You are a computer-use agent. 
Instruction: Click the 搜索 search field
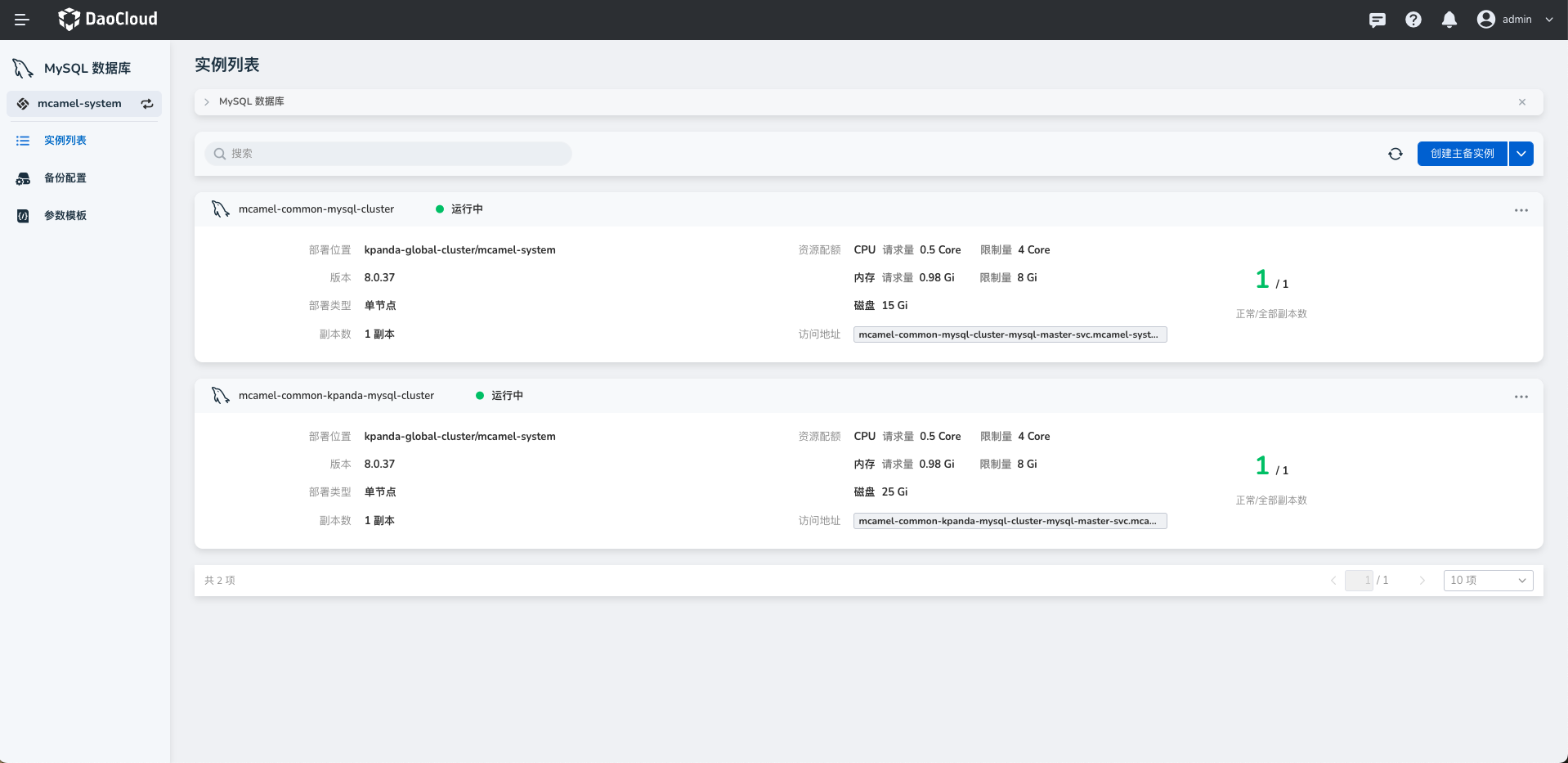388,154
